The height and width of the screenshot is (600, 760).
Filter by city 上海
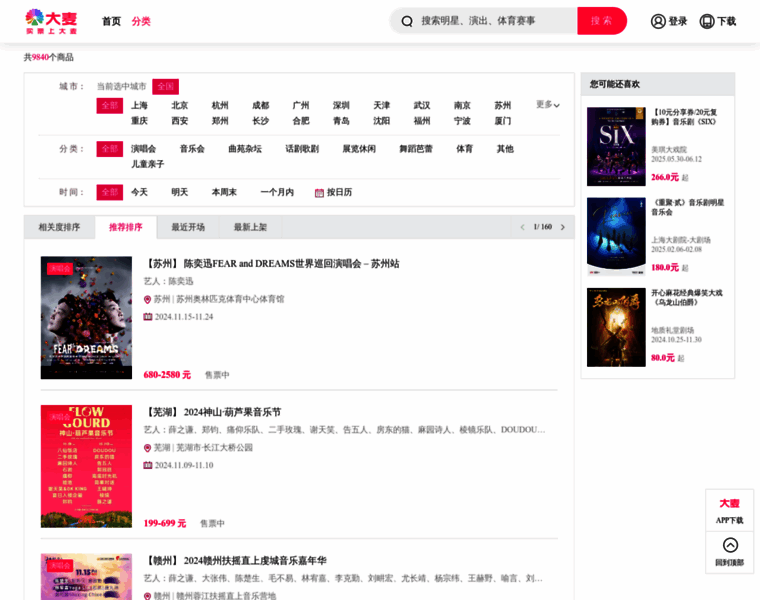pos(139,106)
